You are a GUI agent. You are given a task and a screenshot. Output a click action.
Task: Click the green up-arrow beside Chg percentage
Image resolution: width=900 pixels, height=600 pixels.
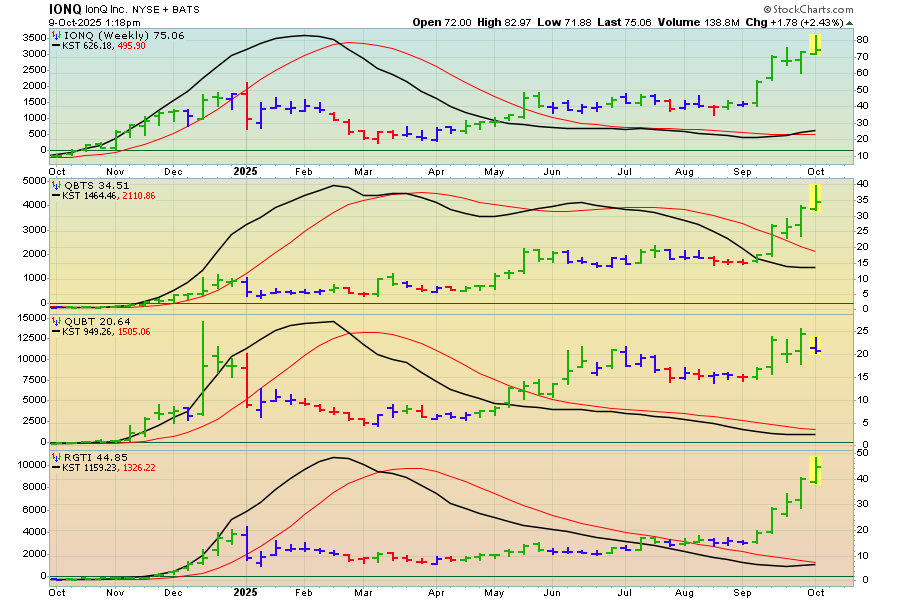(x=849, y=21)
